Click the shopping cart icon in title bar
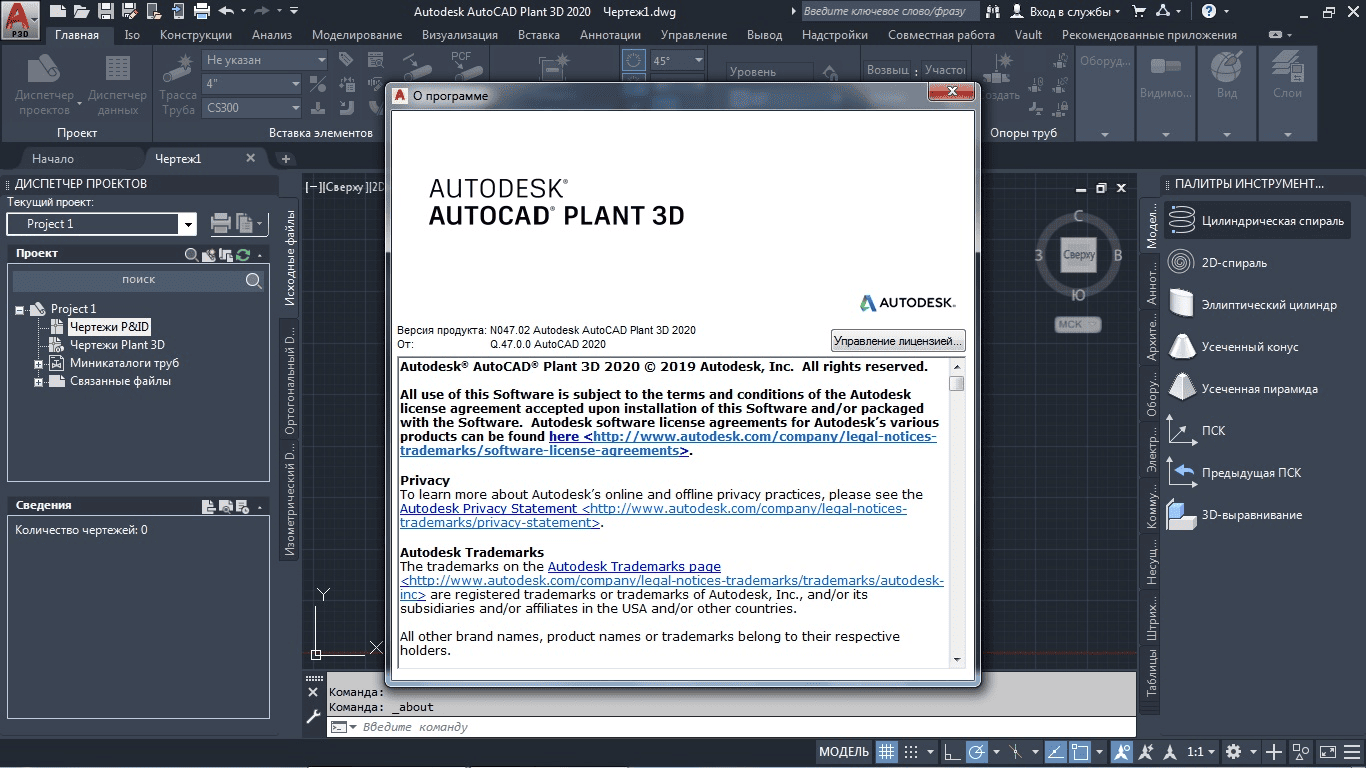 pos(1139,12)
